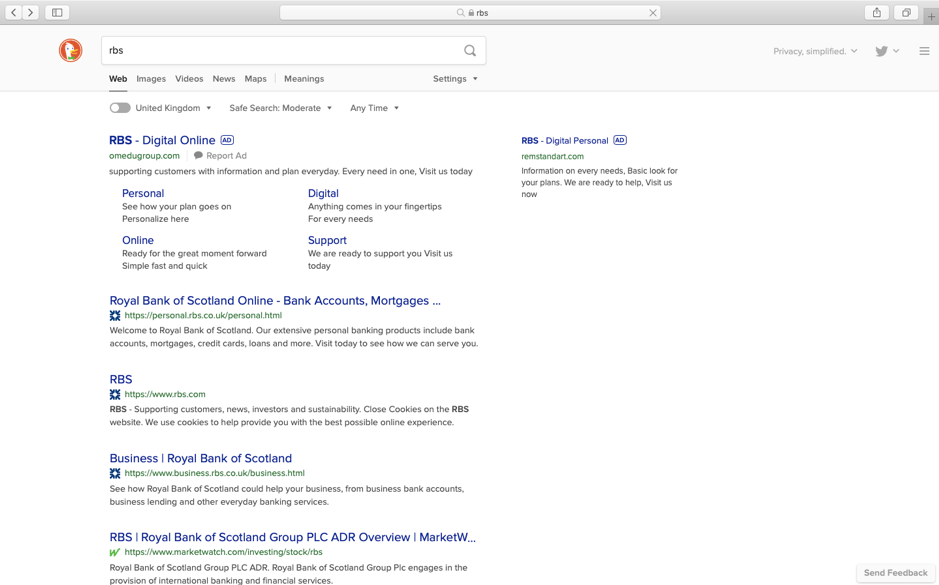Open https://www.marketwatch.com/investing/stock/rbs URL

(223, 553)
